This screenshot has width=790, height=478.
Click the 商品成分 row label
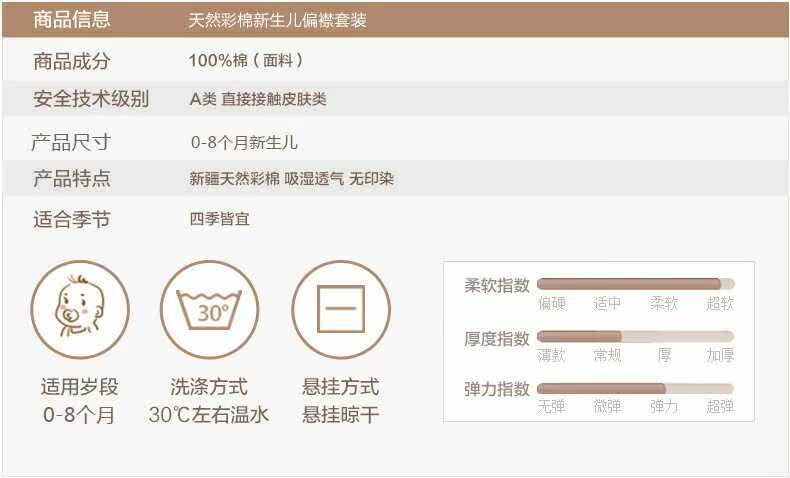click(72, 62)
